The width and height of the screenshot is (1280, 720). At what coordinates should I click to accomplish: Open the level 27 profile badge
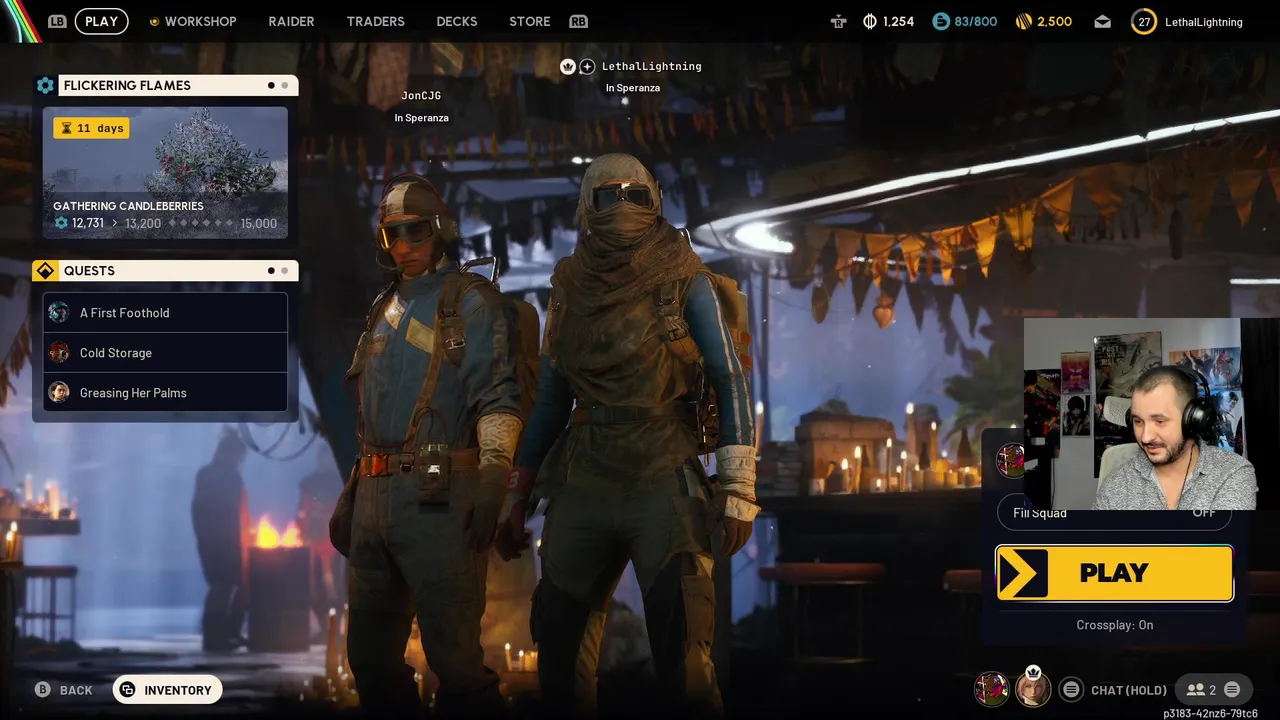coord(1143,21)
